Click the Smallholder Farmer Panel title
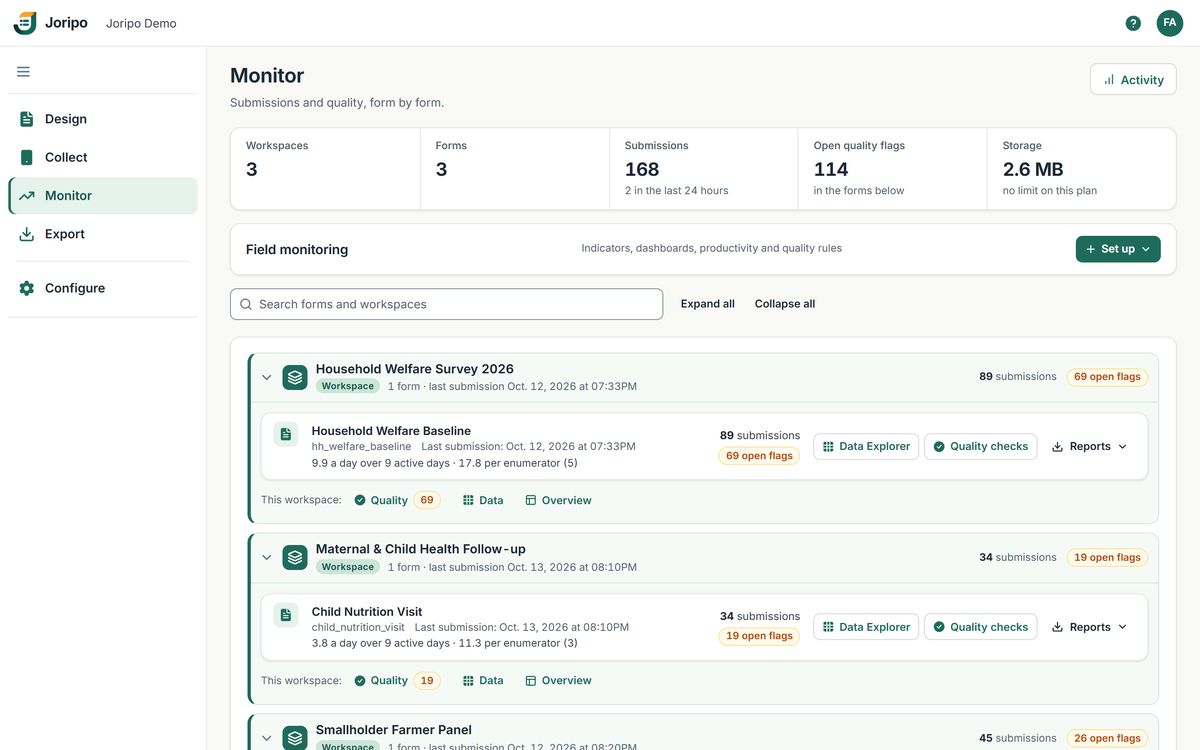The height and width of the screenshot is (750, 1200). pyautogui.click(x=394, y=730)
